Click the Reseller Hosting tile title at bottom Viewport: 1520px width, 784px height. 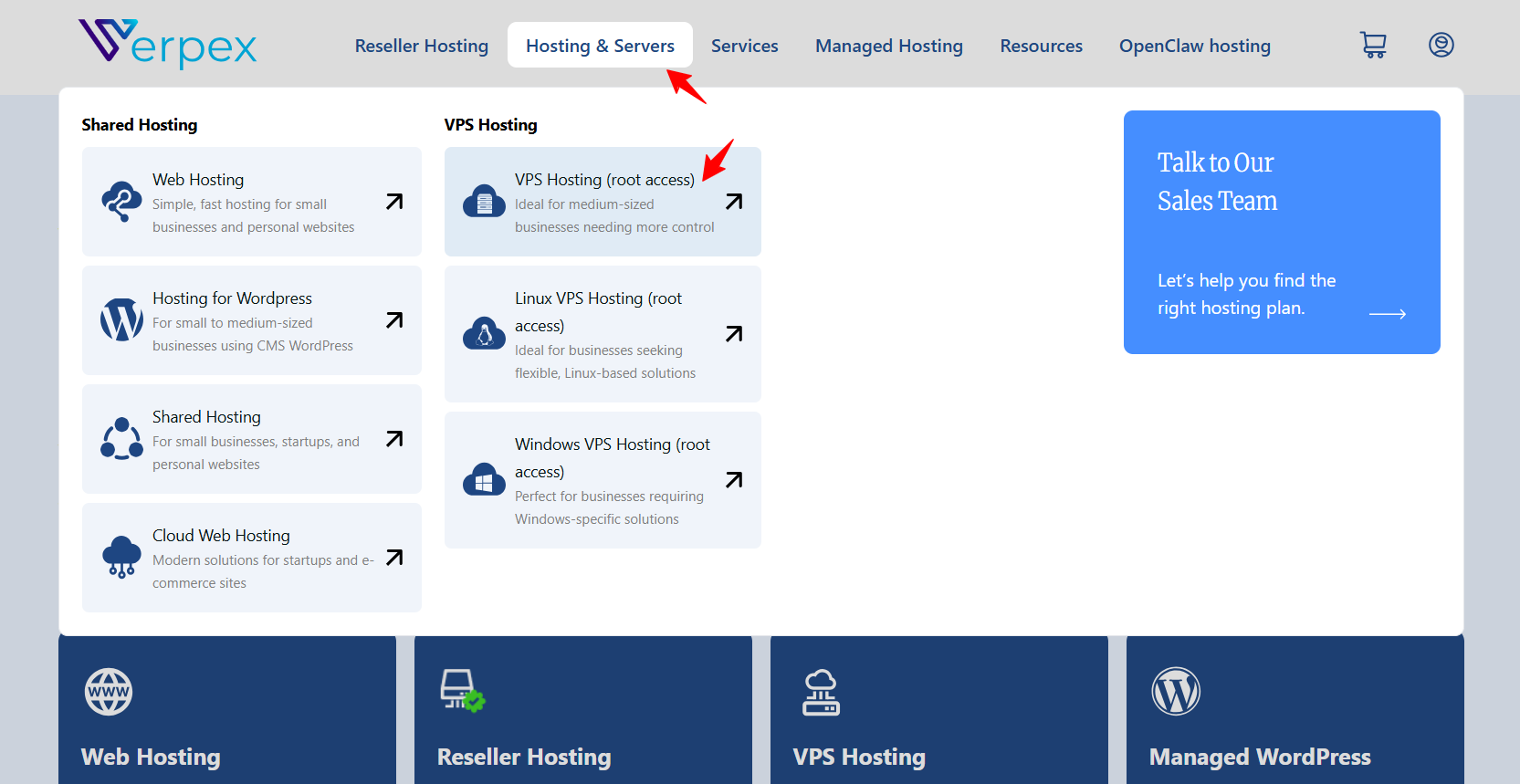(x=524, y=757)
